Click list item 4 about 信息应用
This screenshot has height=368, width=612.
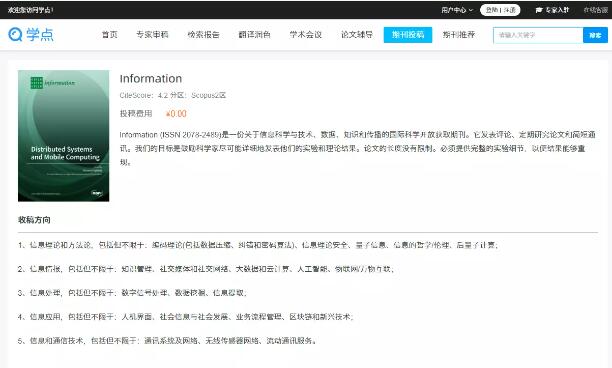tap(185, 316)
